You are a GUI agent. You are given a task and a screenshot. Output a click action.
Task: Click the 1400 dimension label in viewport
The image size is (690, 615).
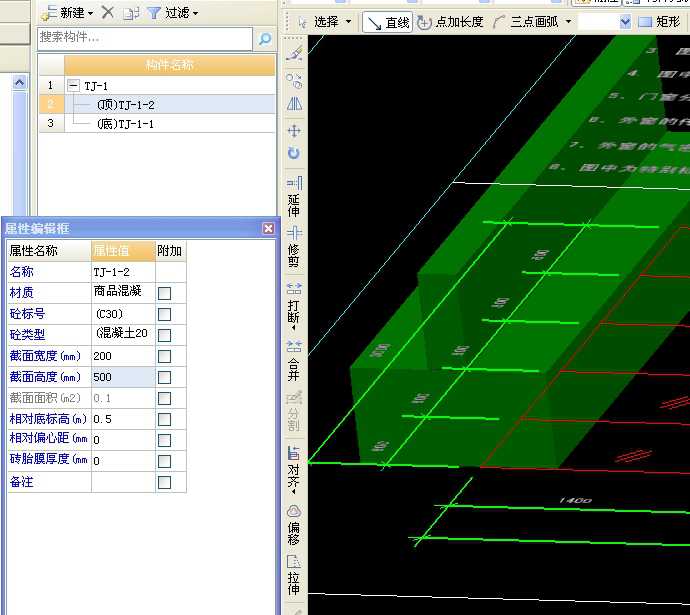pos(575,501)
